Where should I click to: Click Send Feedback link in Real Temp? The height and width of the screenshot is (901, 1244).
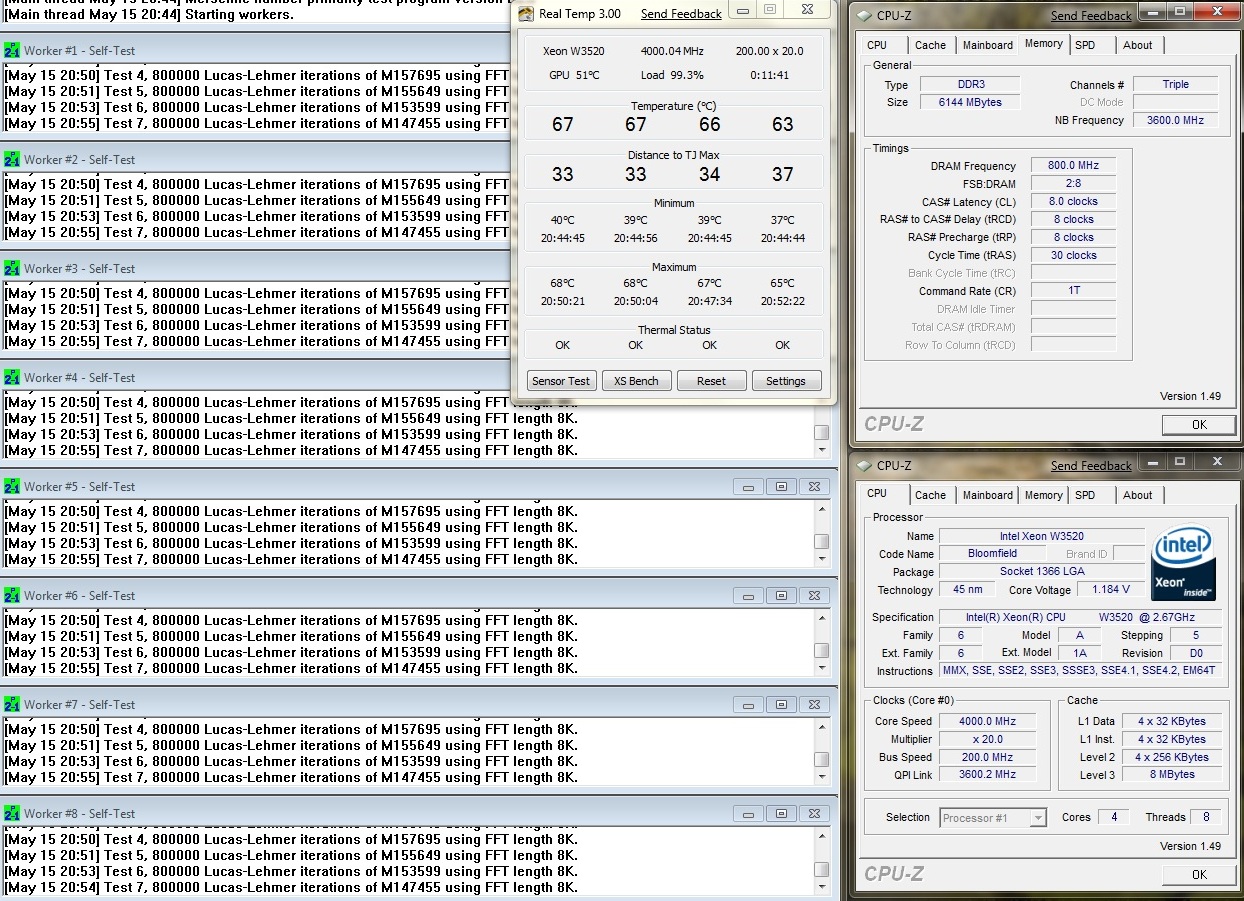(x=681, y=14)
